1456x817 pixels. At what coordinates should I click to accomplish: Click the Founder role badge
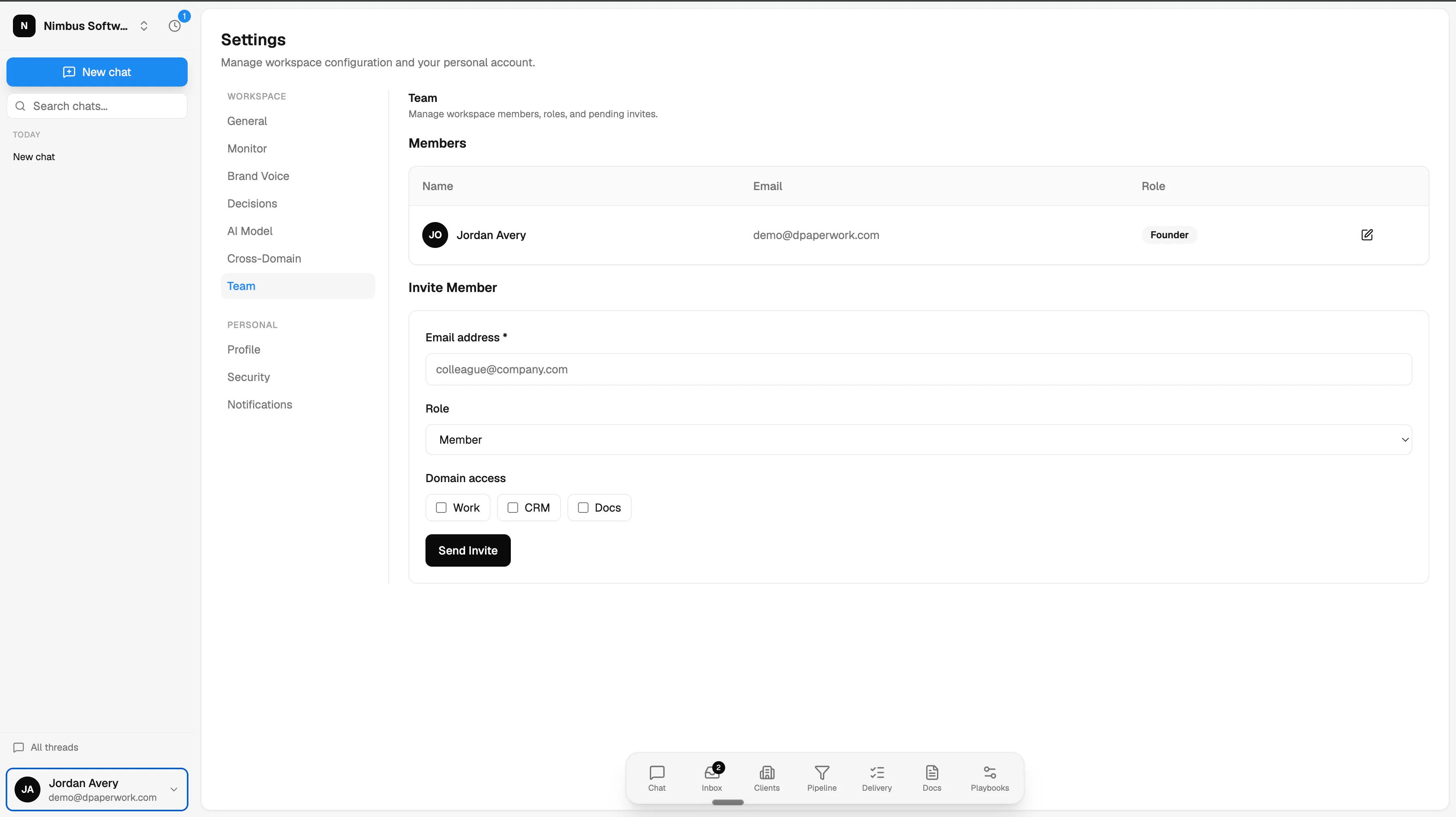pyautogui.click(x=1169, y=235)
